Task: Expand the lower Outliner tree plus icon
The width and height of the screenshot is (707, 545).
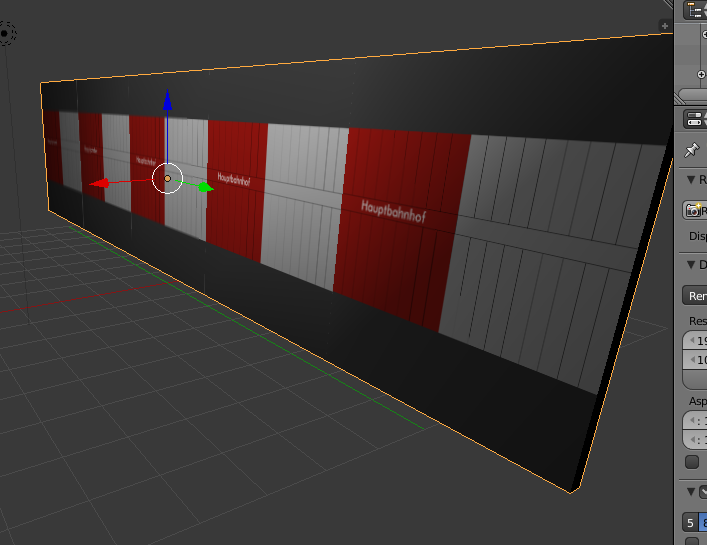Action: [701, 74]
